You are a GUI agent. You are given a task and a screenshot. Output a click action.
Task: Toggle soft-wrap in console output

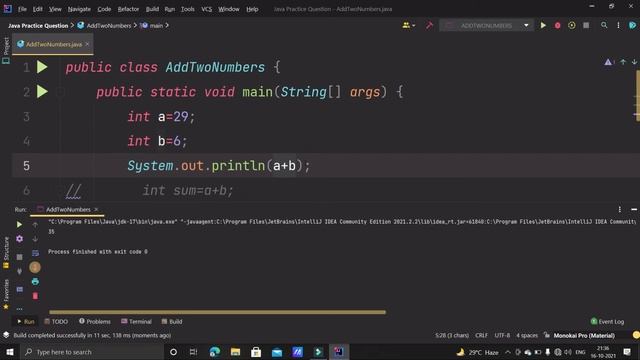[x=35, y=253]
